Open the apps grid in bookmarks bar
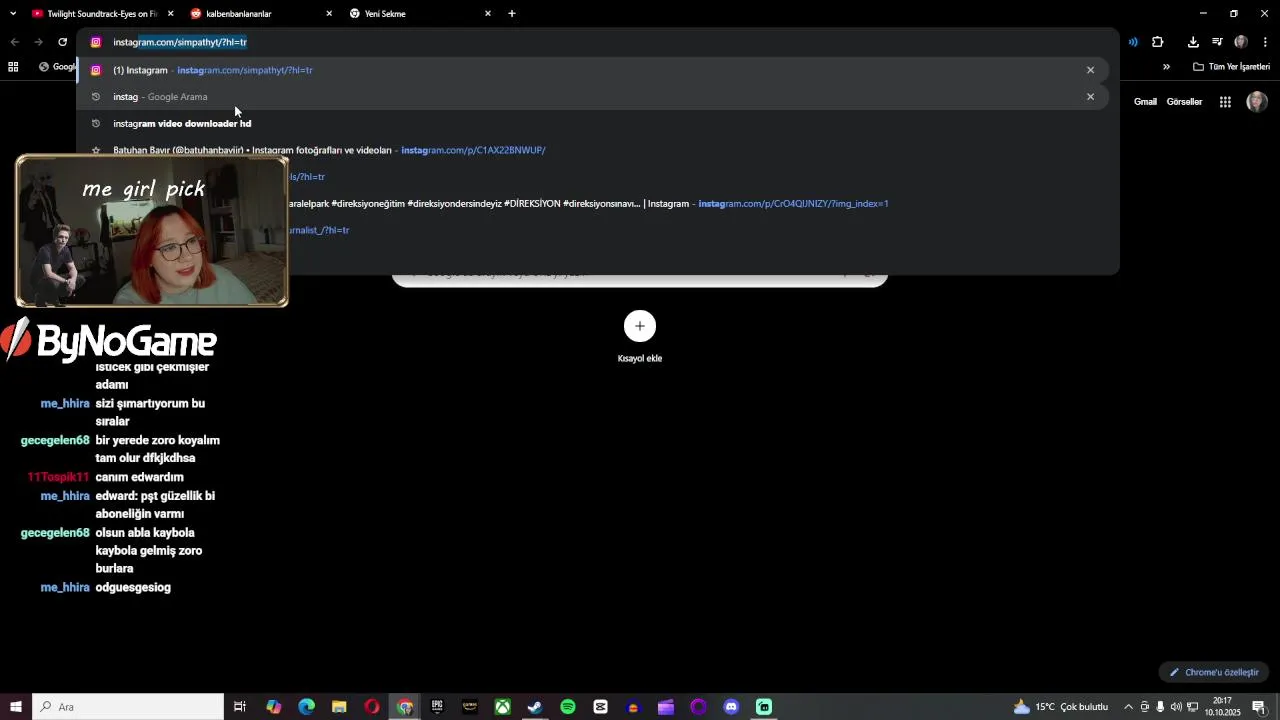The height and width of the screenshot is (720, 1280). (13, 67)
